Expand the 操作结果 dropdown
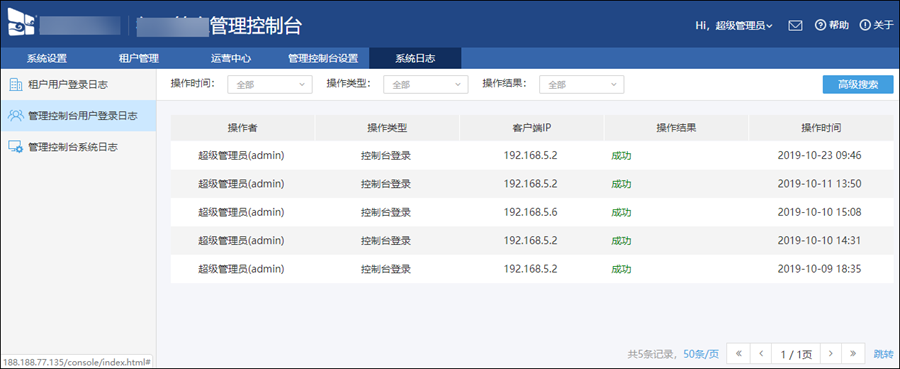 [x=581, y=84]
